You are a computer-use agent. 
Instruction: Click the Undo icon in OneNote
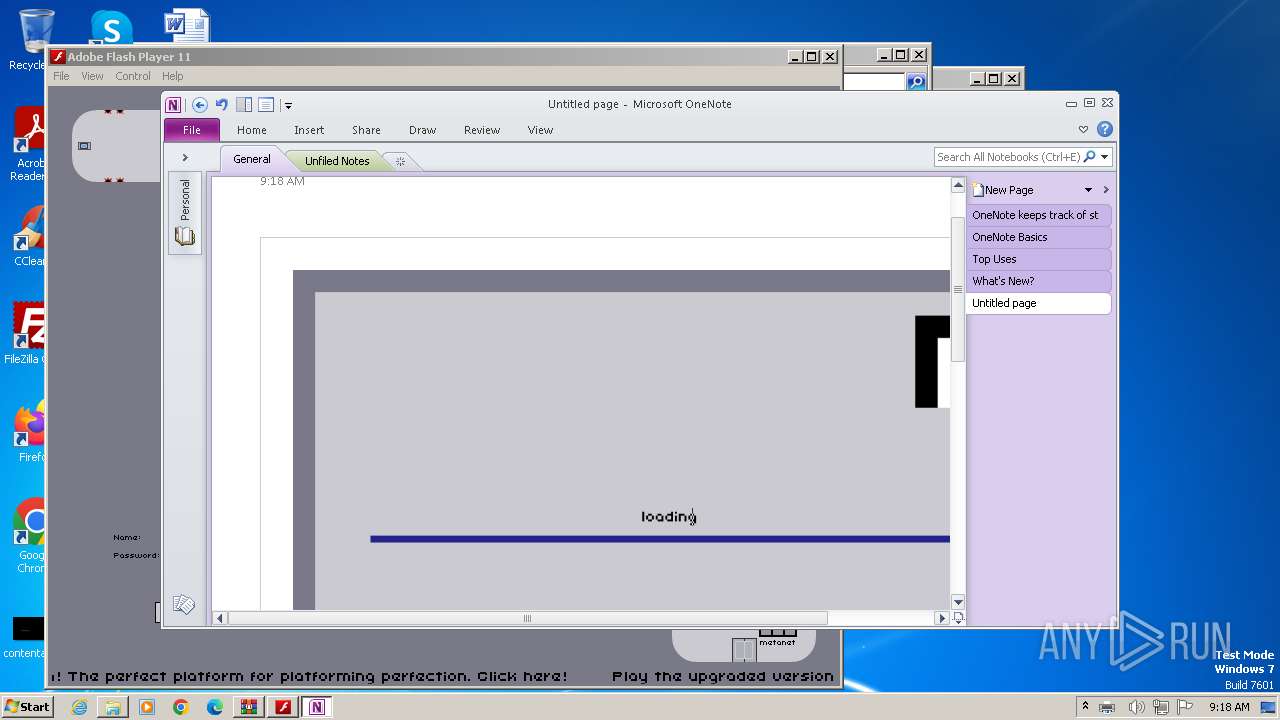222,105
